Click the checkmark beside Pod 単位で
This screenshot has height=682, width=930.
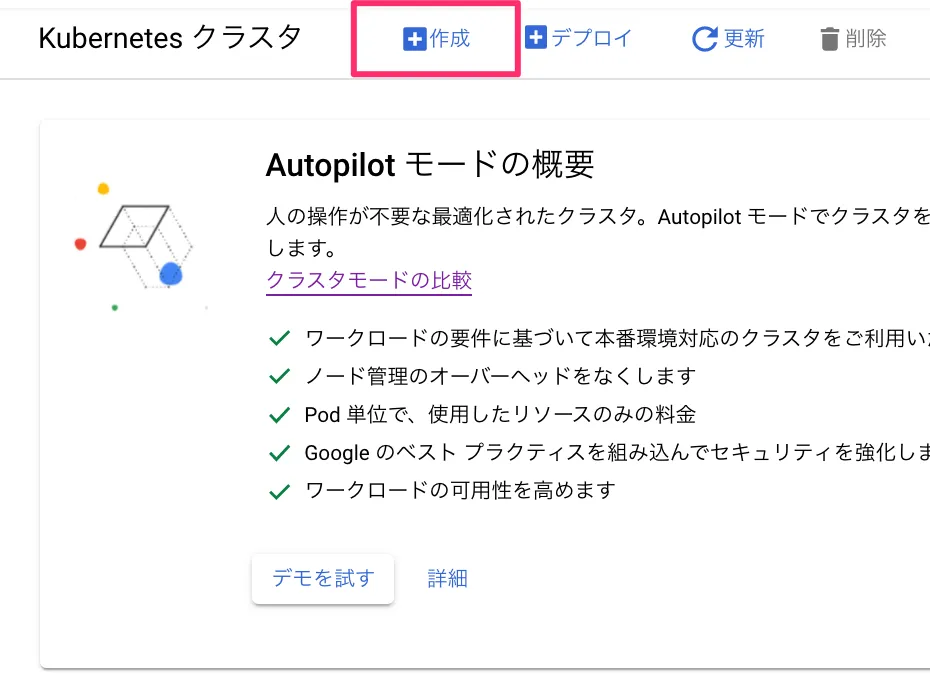pos(279,415)
